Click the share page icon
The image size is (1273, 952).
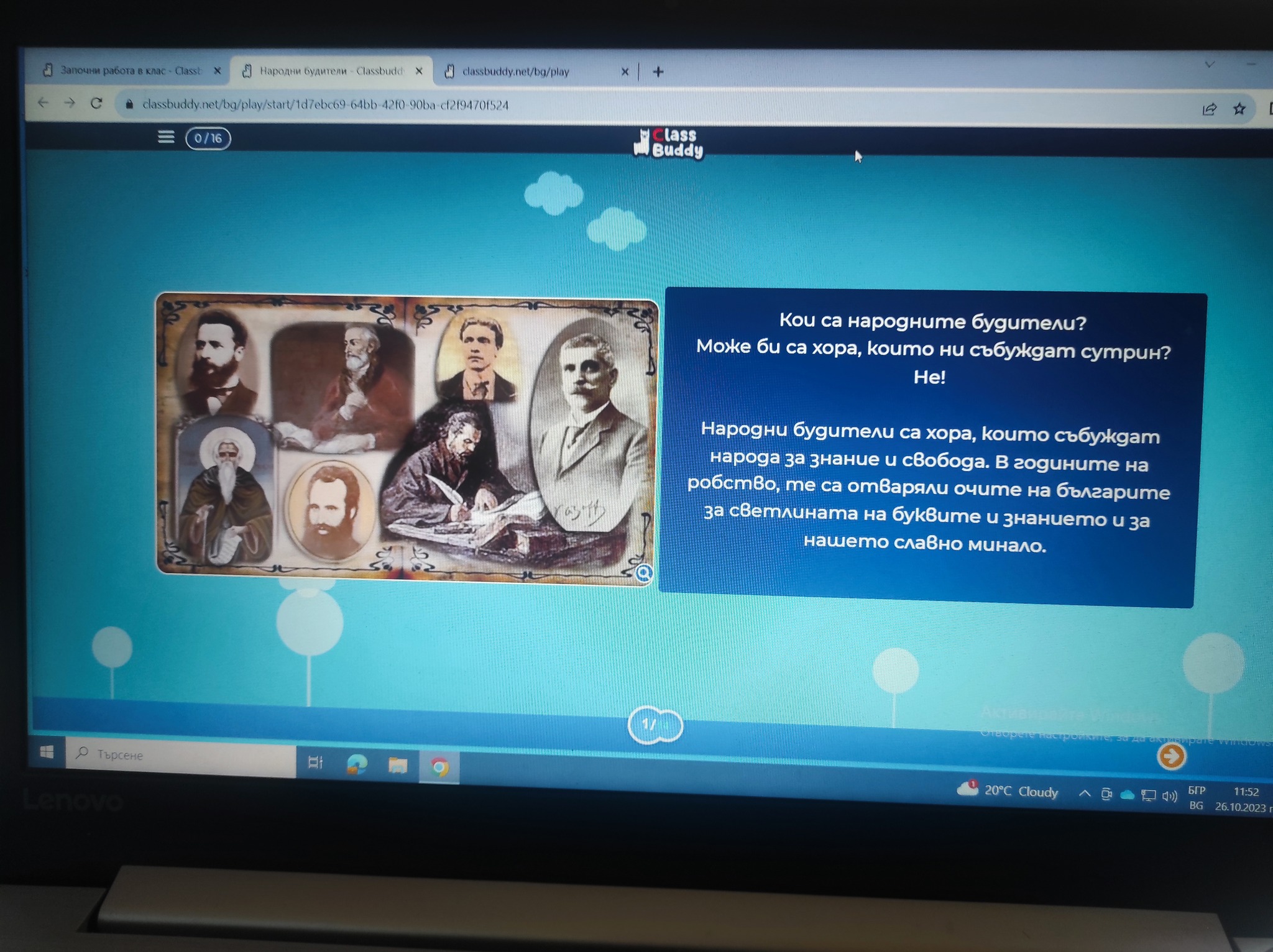1209,109
